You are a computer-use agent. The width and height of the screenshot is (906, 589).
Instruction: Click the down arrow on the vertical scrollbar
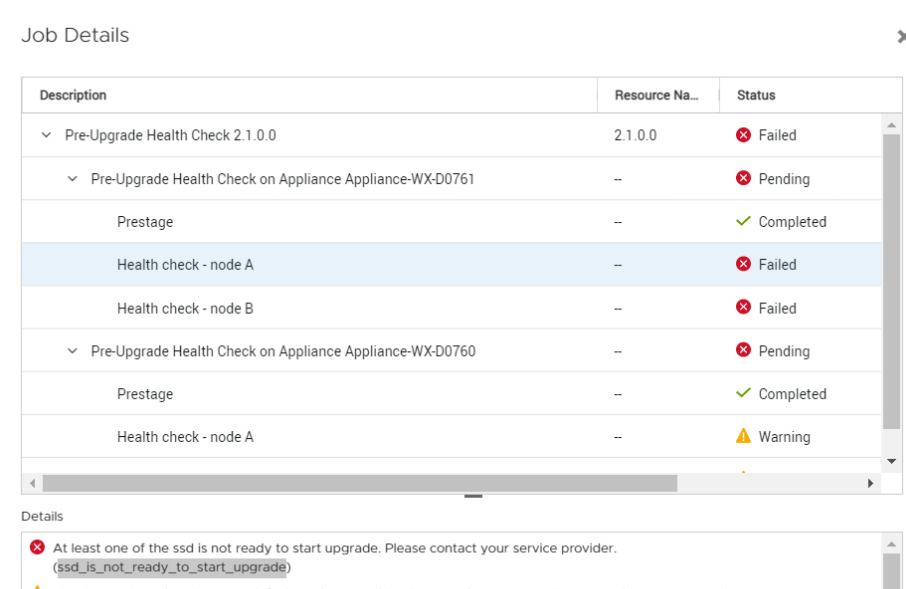pyautogui.click(x=892, y=461)
